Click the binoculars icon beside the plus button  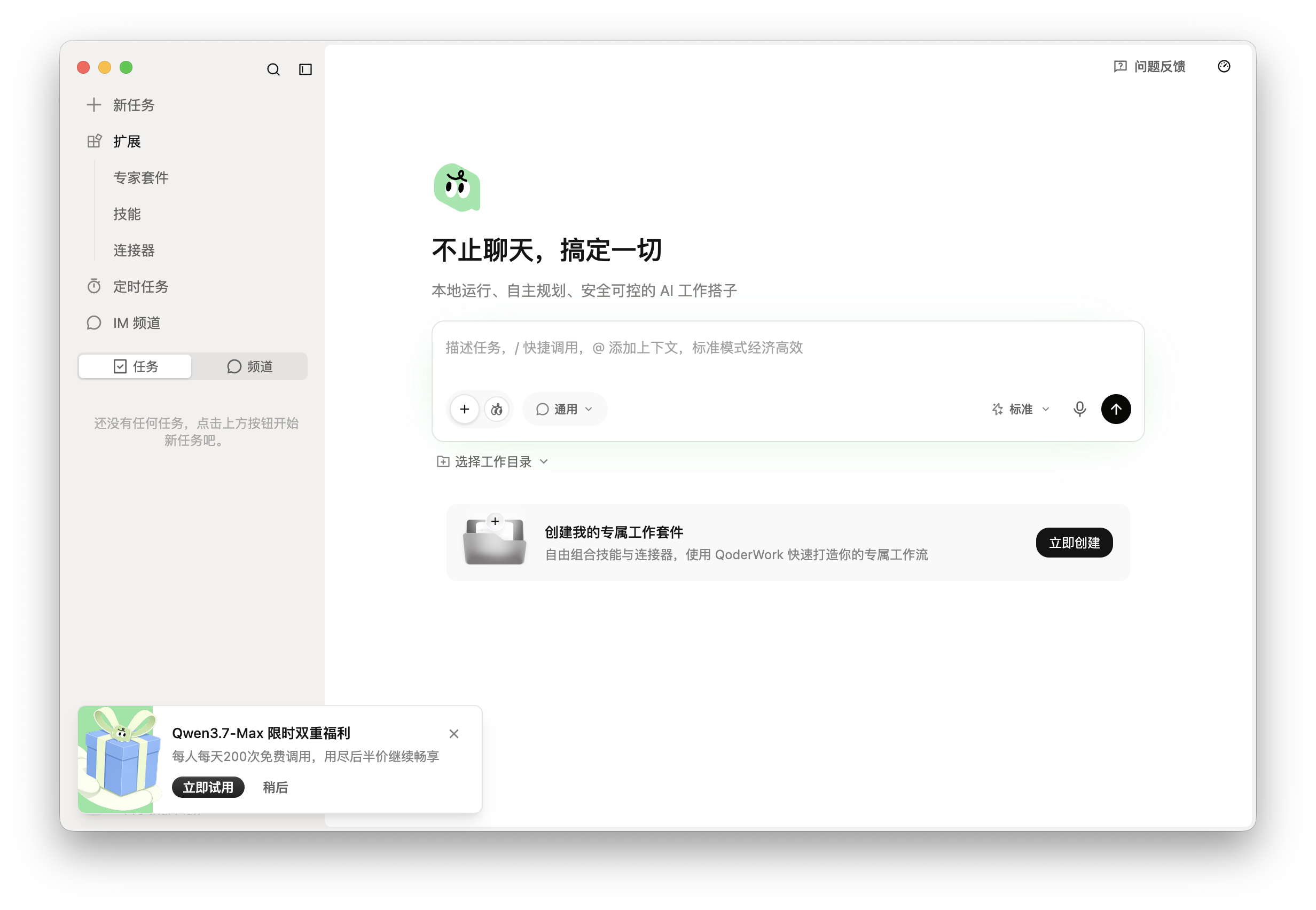click(x=497, y=410)
